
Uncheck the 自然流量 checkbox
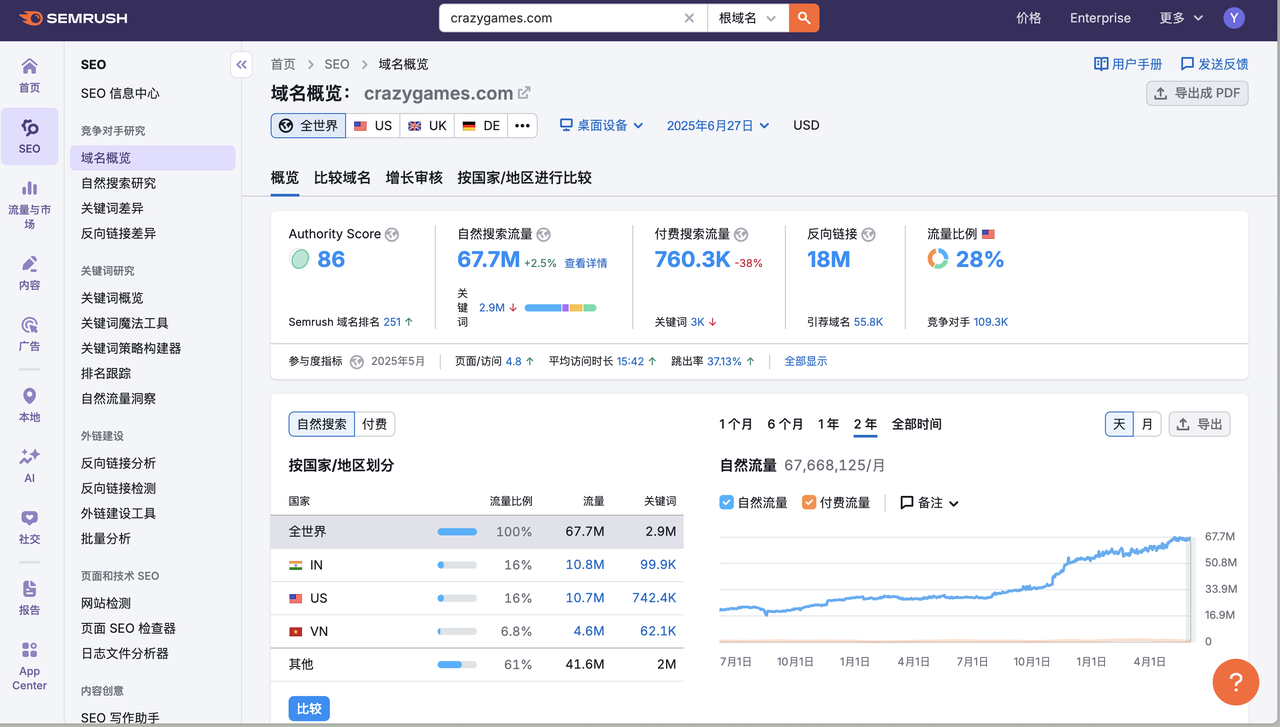pyautogui.click(x=727, y=503)
